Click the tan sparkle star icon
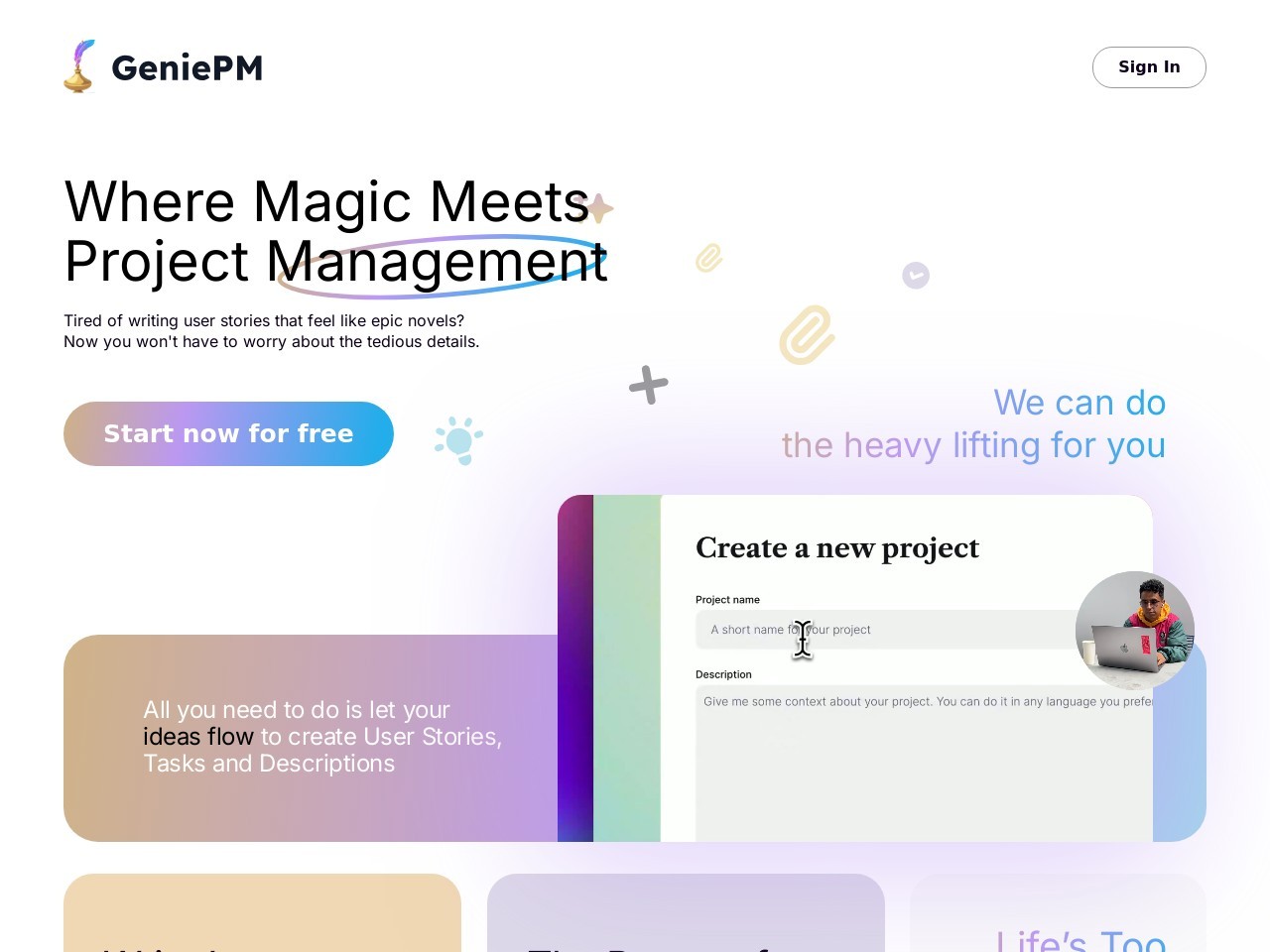1270x952 pixels. [x=595, y=208]
